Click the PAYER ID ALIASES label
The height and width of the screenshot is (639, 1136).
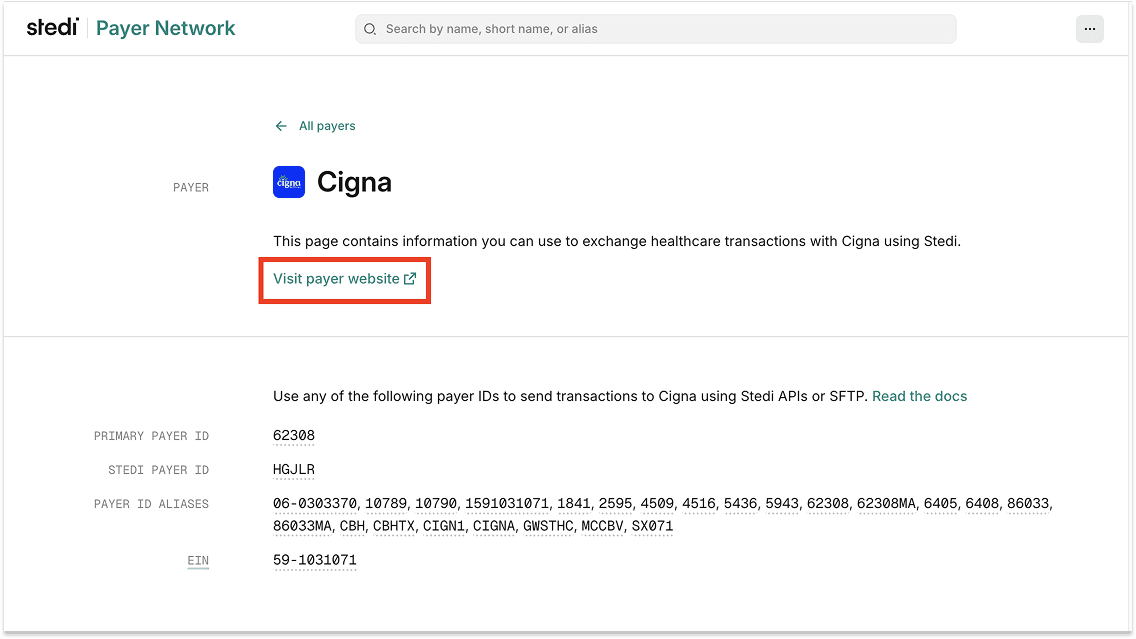151,504
